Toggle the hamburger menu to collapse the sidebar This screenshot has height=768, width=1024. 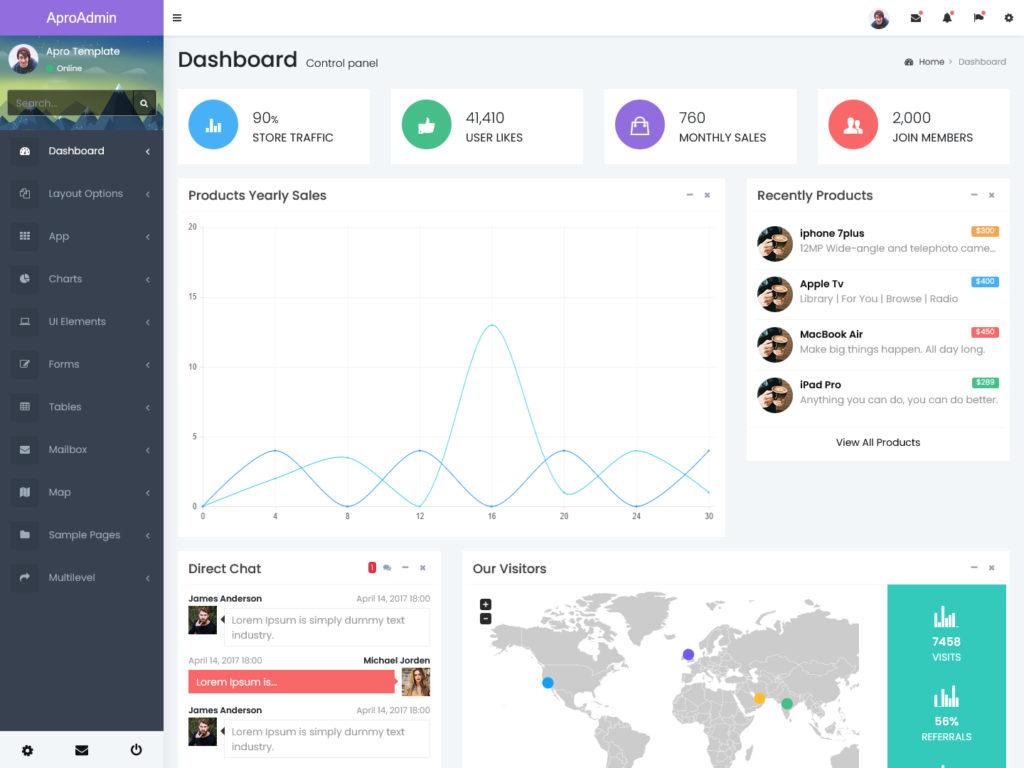pos(177,17)
